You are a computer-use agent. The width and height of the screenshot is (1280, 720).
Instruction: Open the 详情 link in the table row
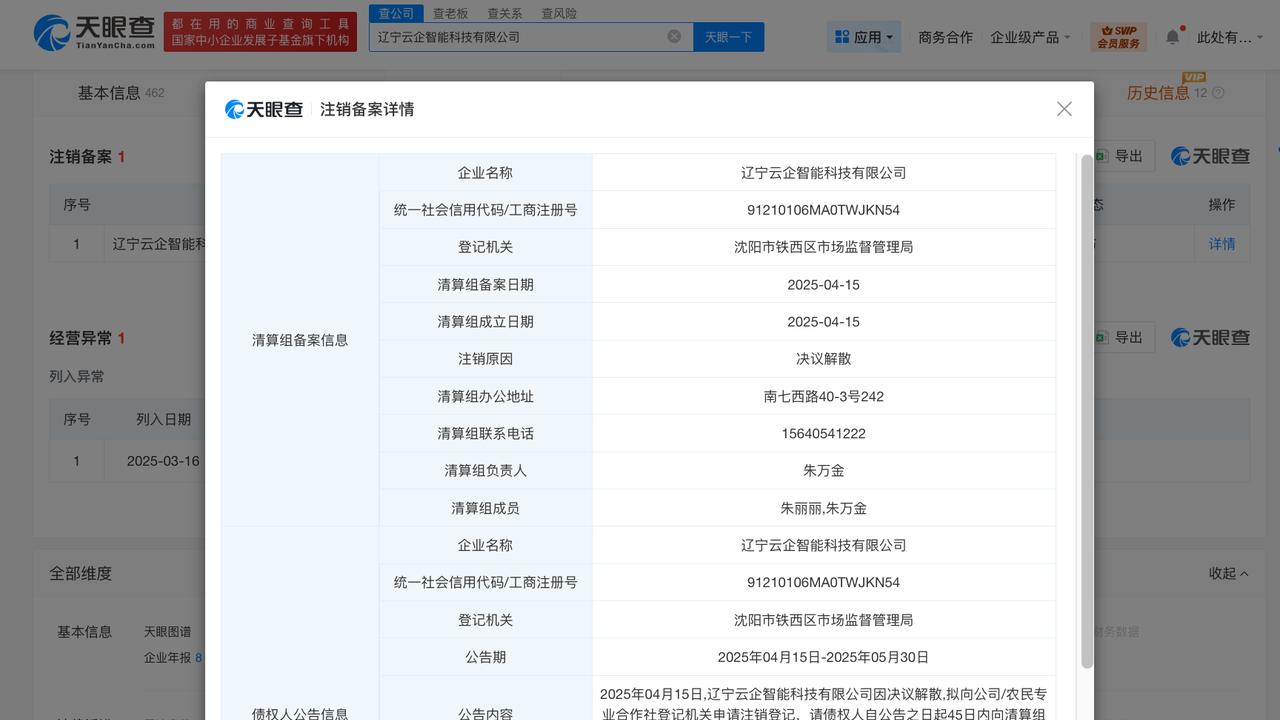pyautogui.click(x=1222, y=243)
